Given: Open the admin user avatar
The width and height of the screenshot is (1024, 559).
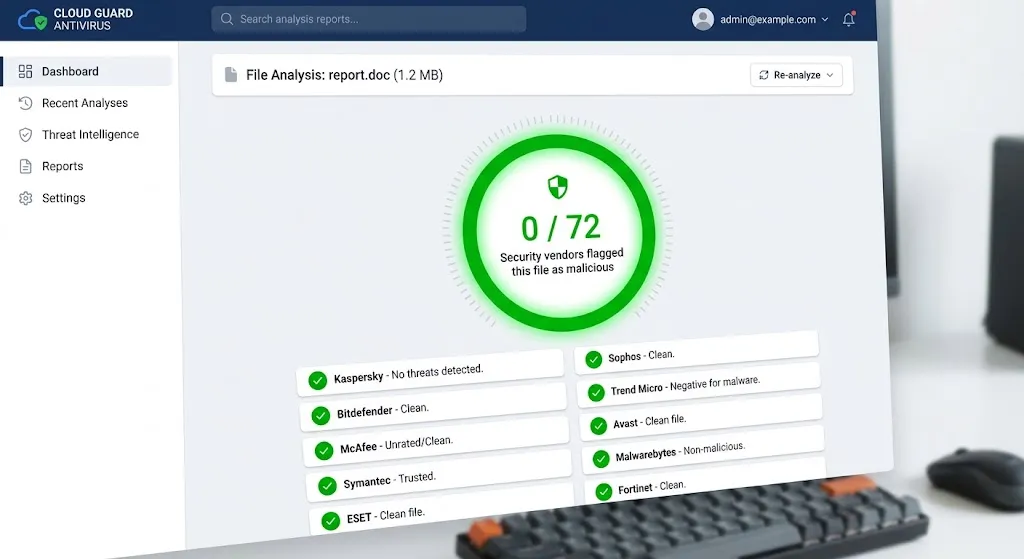Looking at the screenshot, I should click(x=703, y=20).
